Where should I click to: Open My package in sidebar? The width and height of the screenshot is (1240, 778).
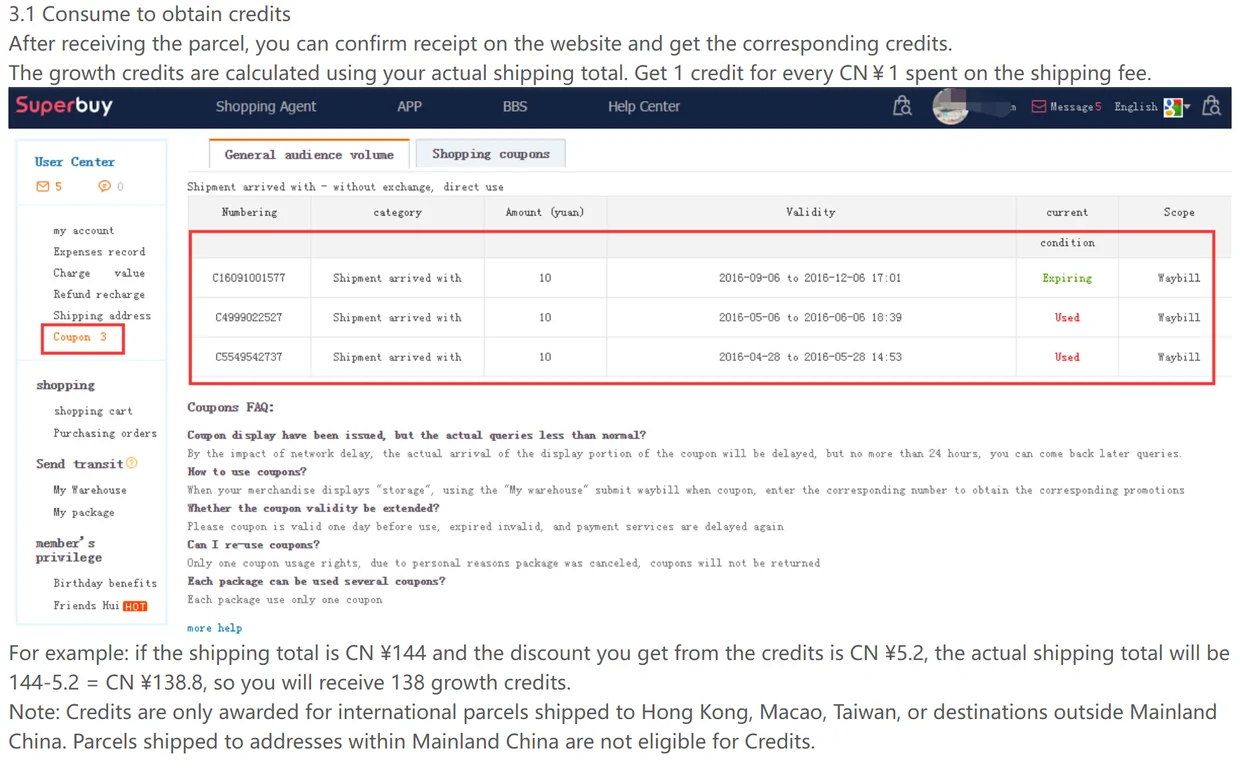click(84, 512)
